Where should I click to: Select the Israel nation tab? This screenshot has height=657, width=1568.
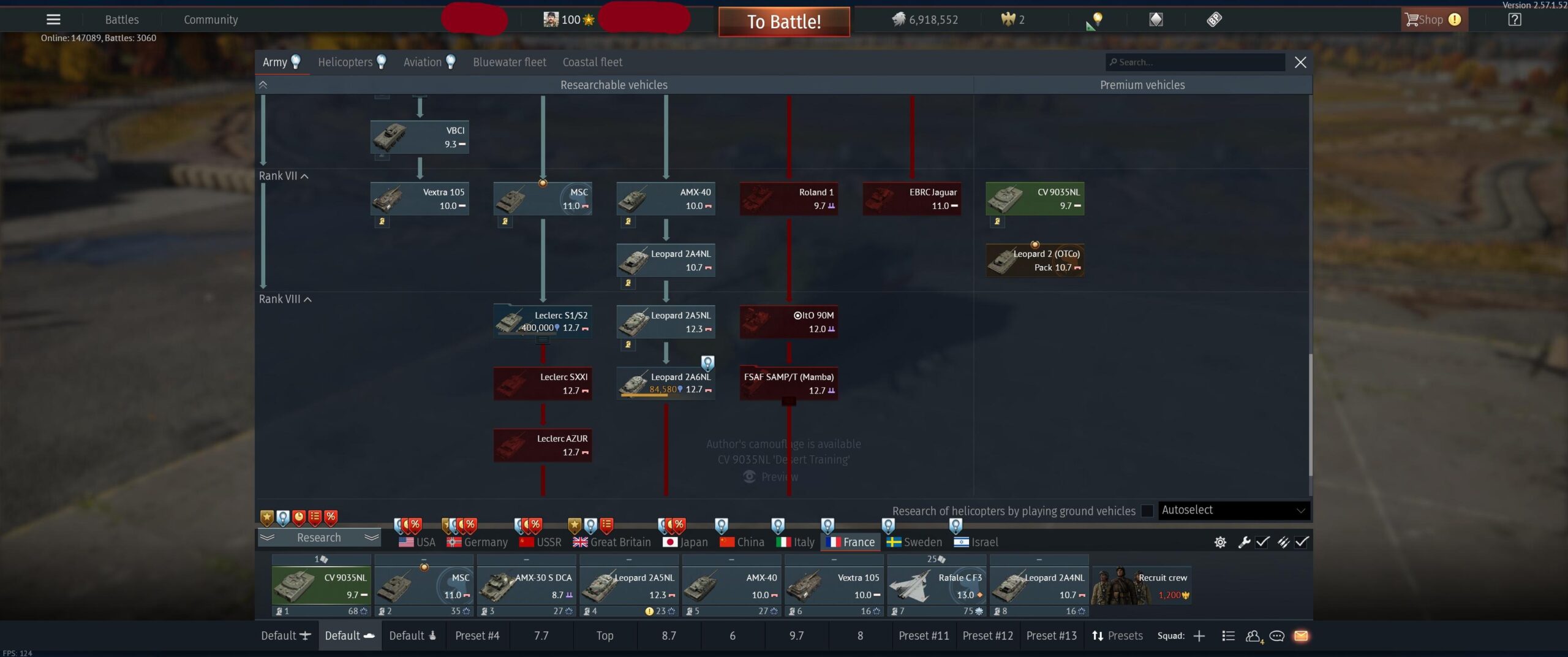976,542
